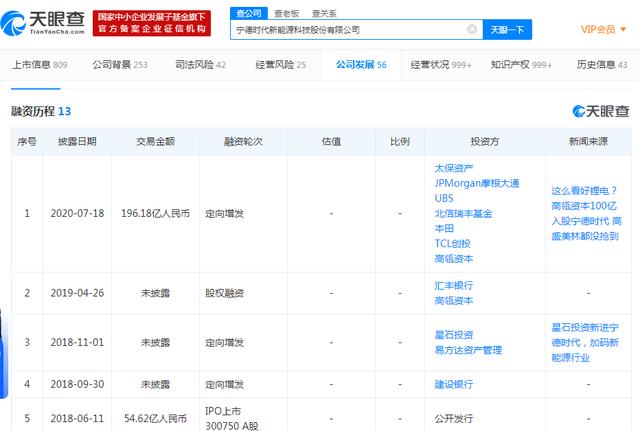Select the date cell 2018-11-01
This screenshot has width=640, height=431.
77,342
